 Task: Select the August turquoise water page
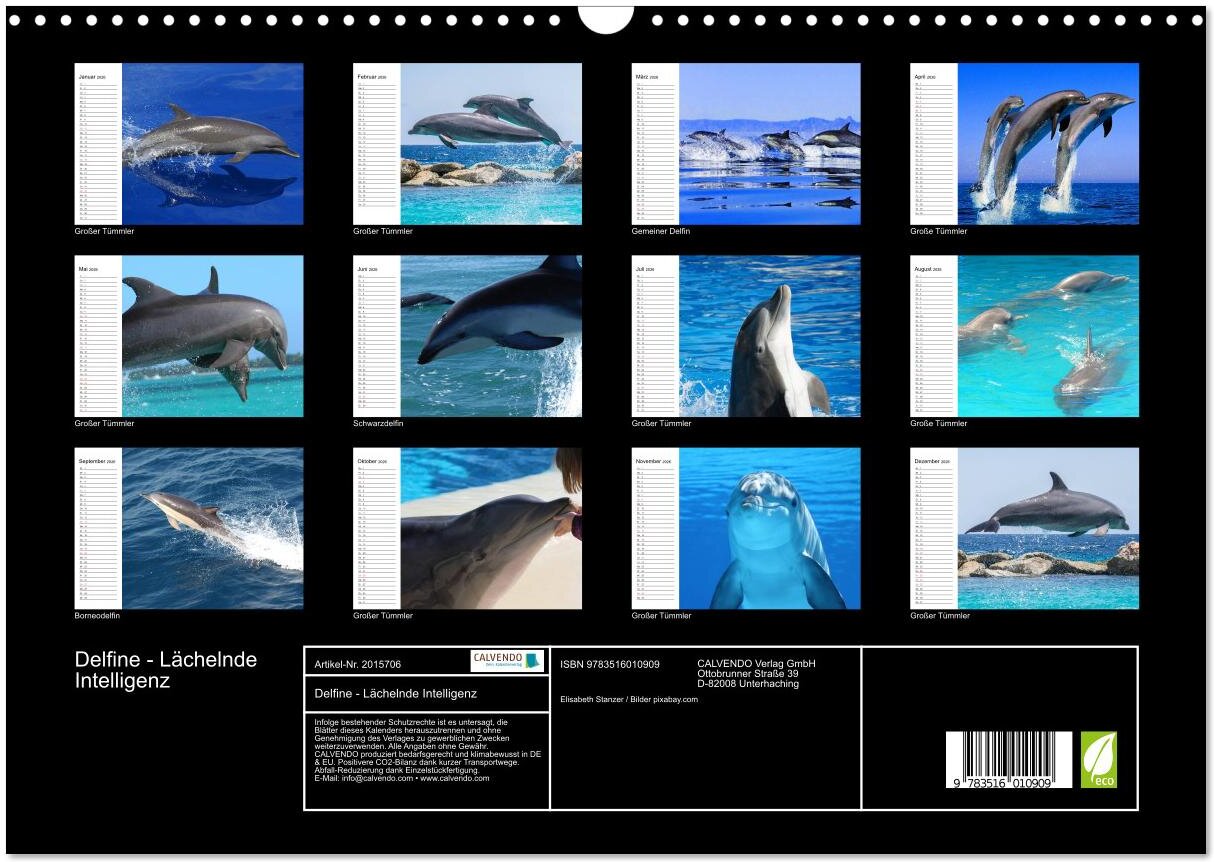(1024, 336)
